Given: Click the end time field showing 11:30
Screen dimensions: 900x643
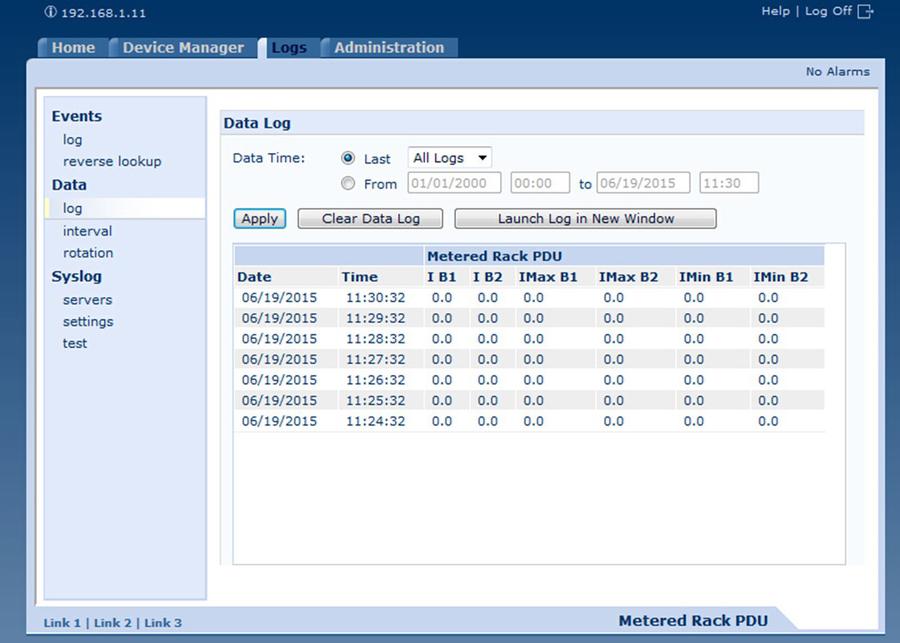Looking at the screenshot, I should coord(728,184).
